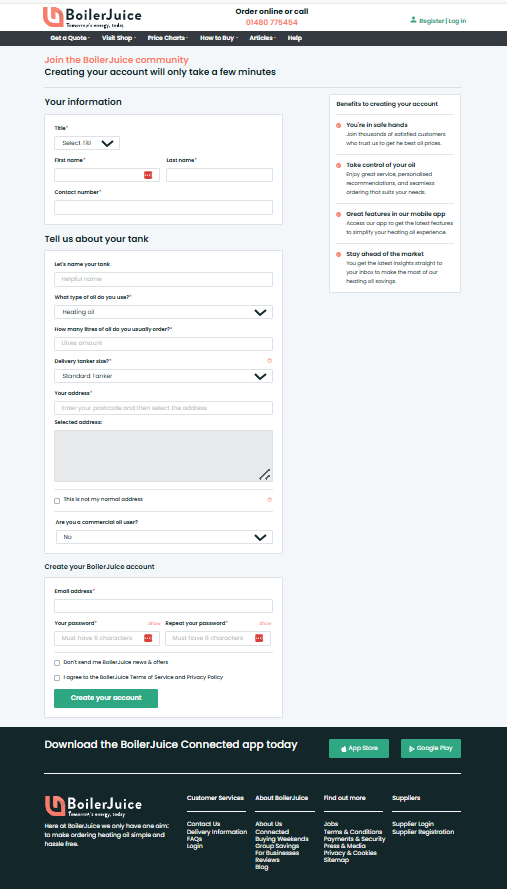
Task: Click password manager icon in First name field
Action: pyautogui.click(x=148, y=175)
